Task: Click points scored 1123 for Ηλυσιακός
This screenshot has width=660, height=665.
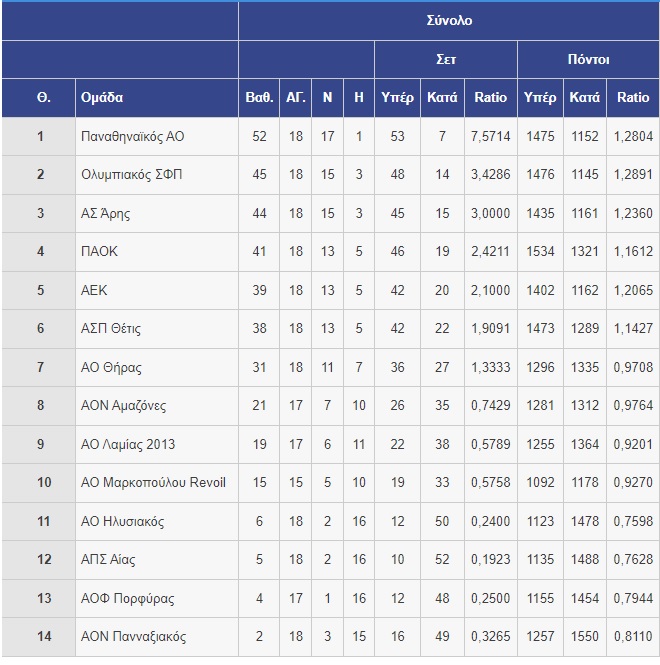Action: pyautogui.click(x=540, y=521)
